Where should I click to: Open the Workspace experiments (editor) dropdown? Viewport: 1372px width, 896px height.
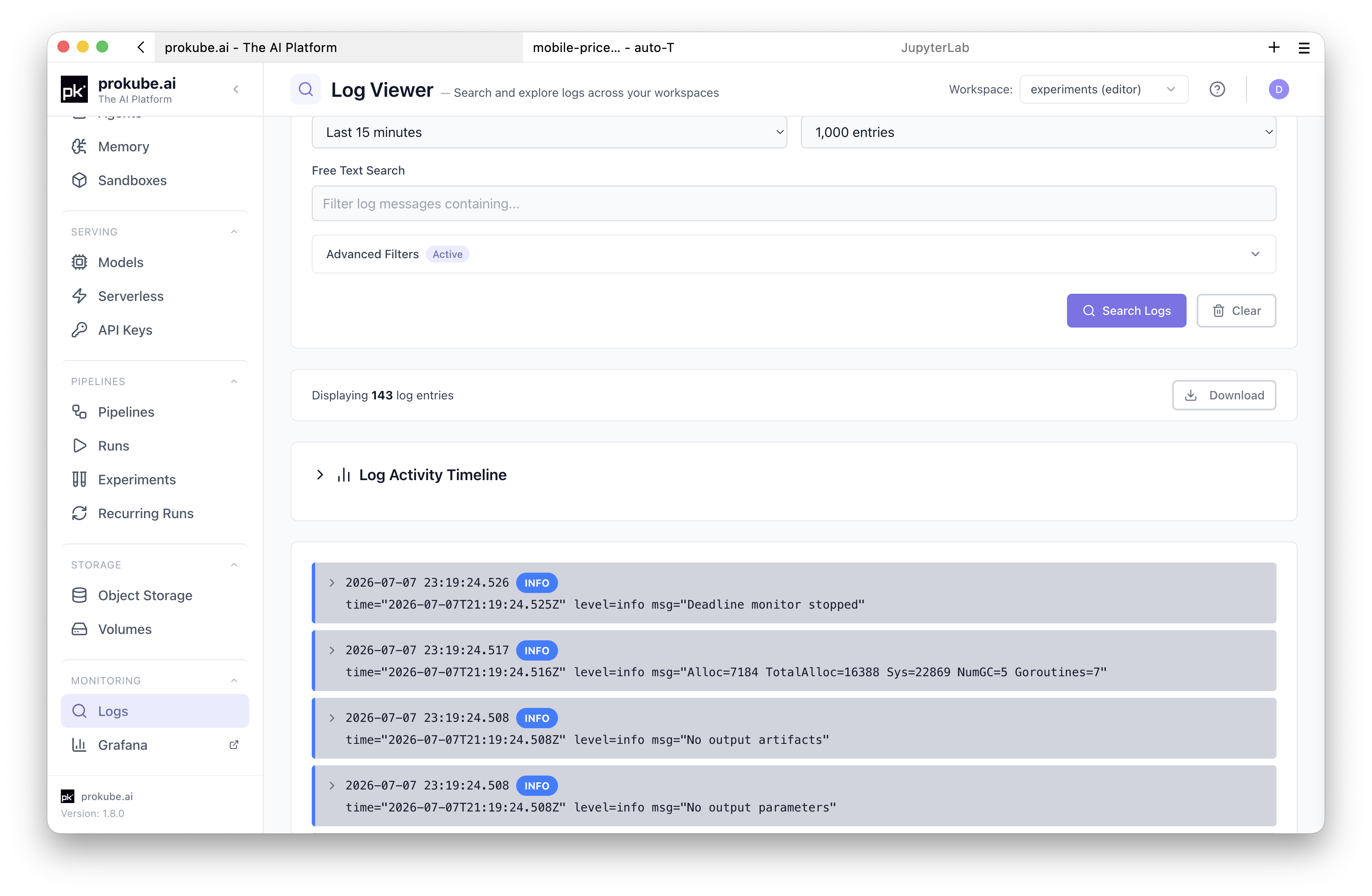[1103, 90]
